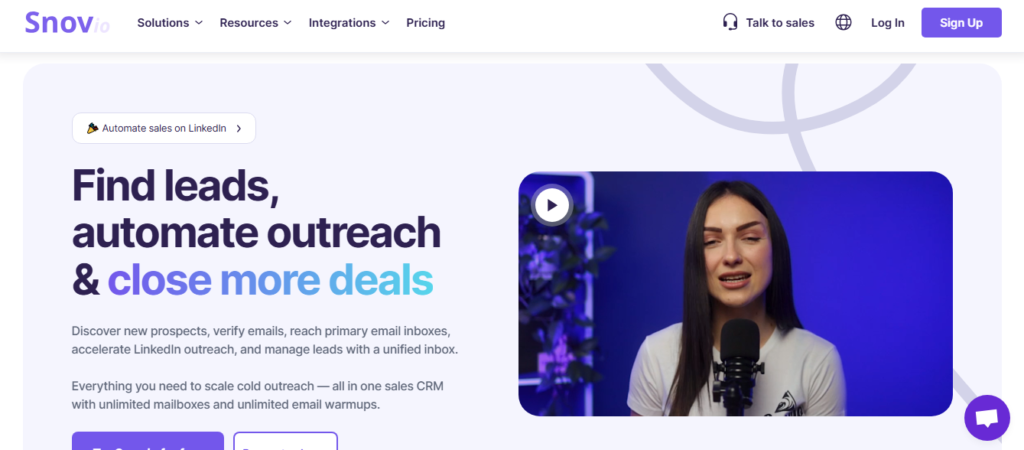1024x450 pixels.
Task: Expand the Solutions menu
Action: [170, 23]
